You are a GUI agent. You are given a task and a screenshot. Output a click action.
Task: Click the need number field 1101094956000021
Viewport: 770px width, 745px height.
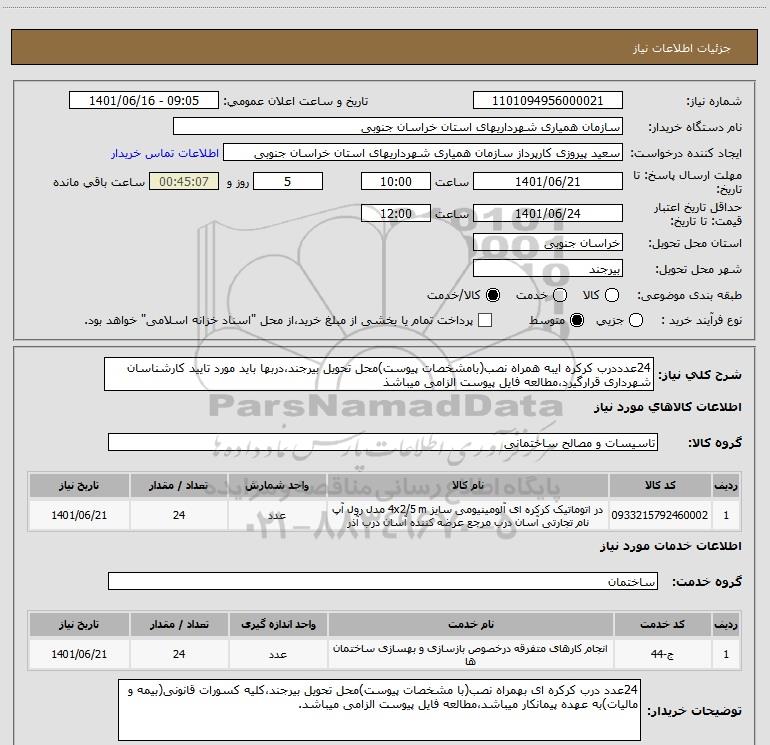(x=548, y=101)
